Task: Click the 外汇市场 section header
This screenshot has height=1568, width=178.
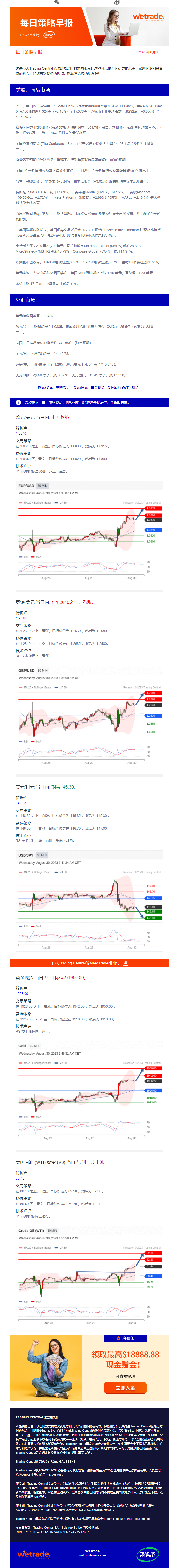Action: coord(89,300)
